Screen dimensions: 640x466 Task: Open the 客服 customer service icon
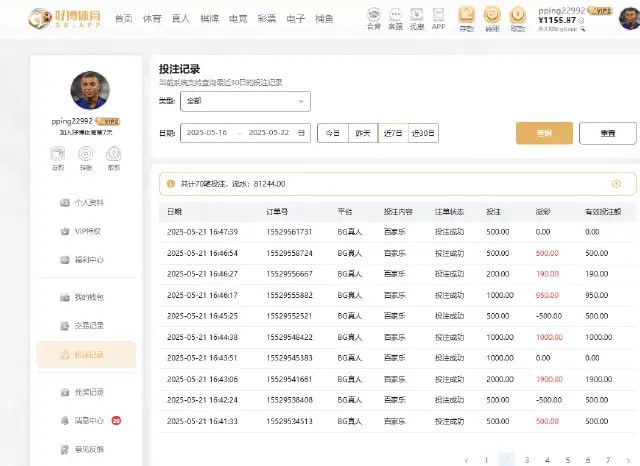point(395,16)
